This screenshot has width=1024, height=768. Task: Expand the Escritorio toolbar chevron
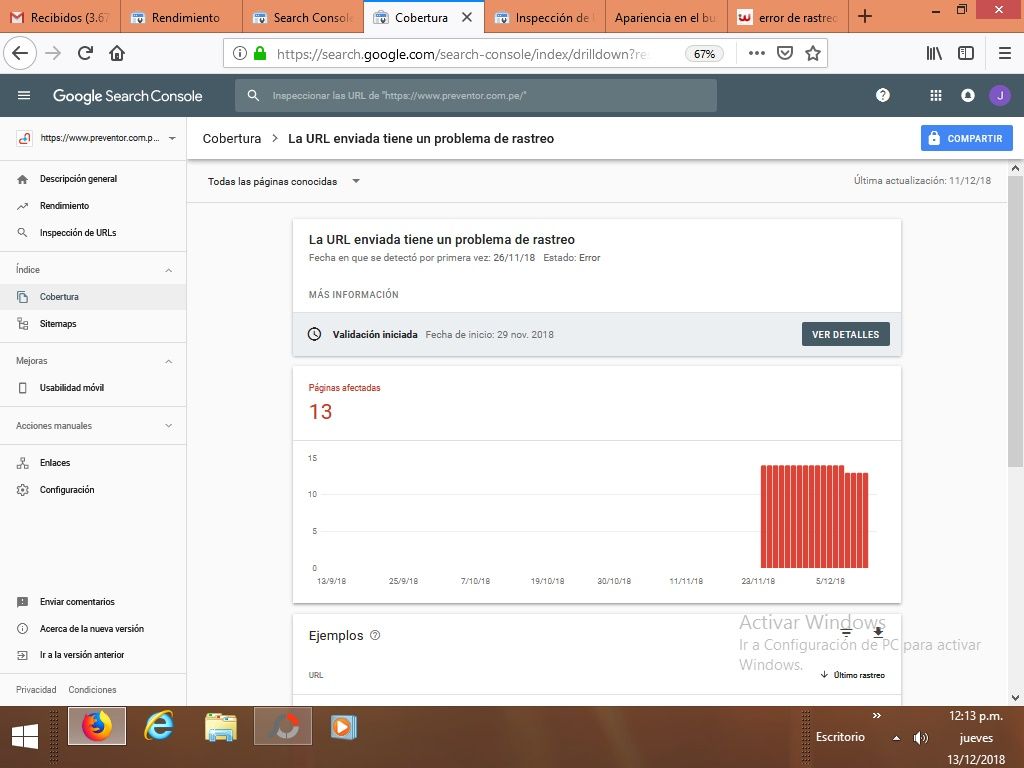876,716
